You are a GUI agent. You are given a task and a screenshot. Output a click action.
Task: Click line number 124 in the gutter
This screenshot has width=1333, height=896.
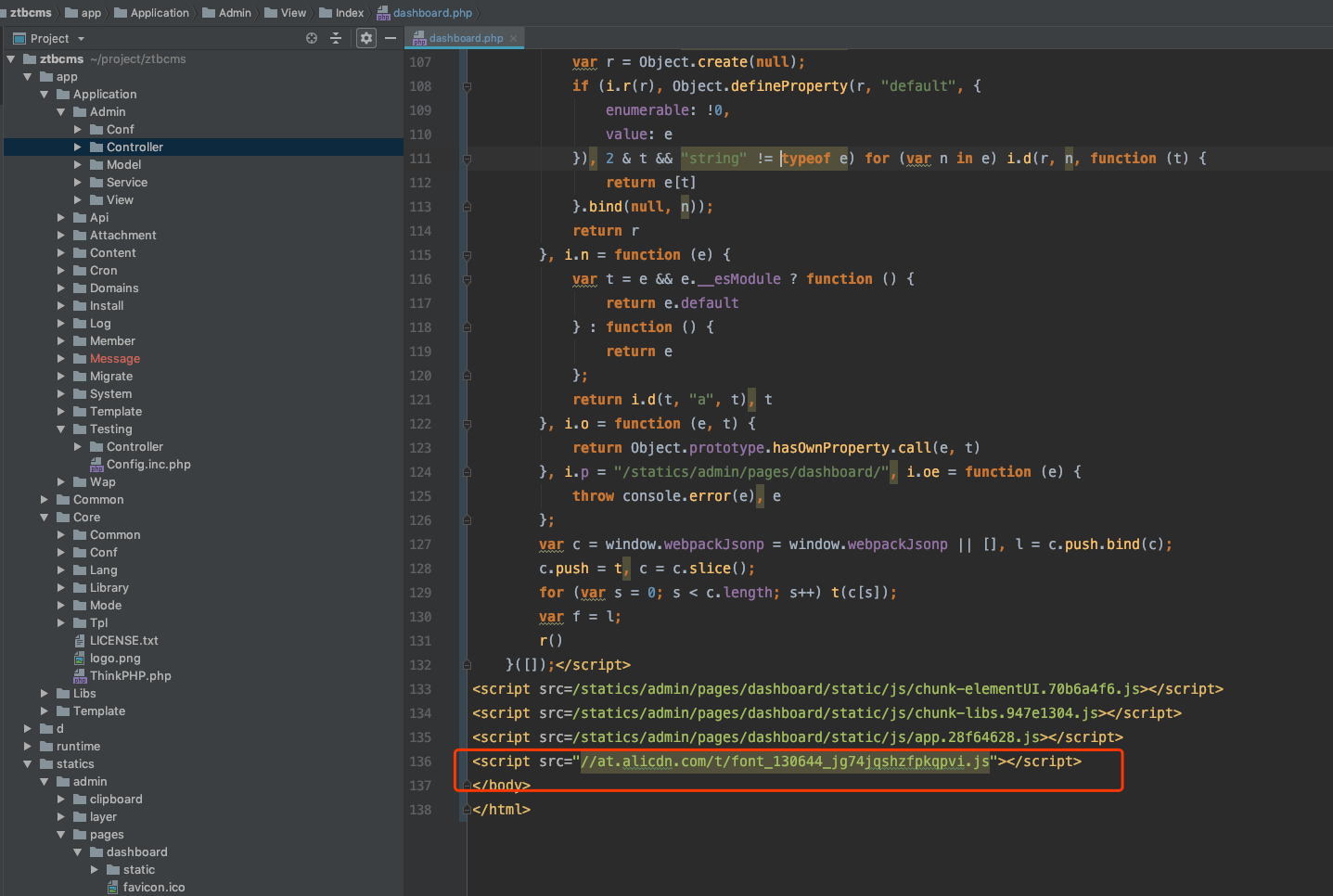coord(420,472)
